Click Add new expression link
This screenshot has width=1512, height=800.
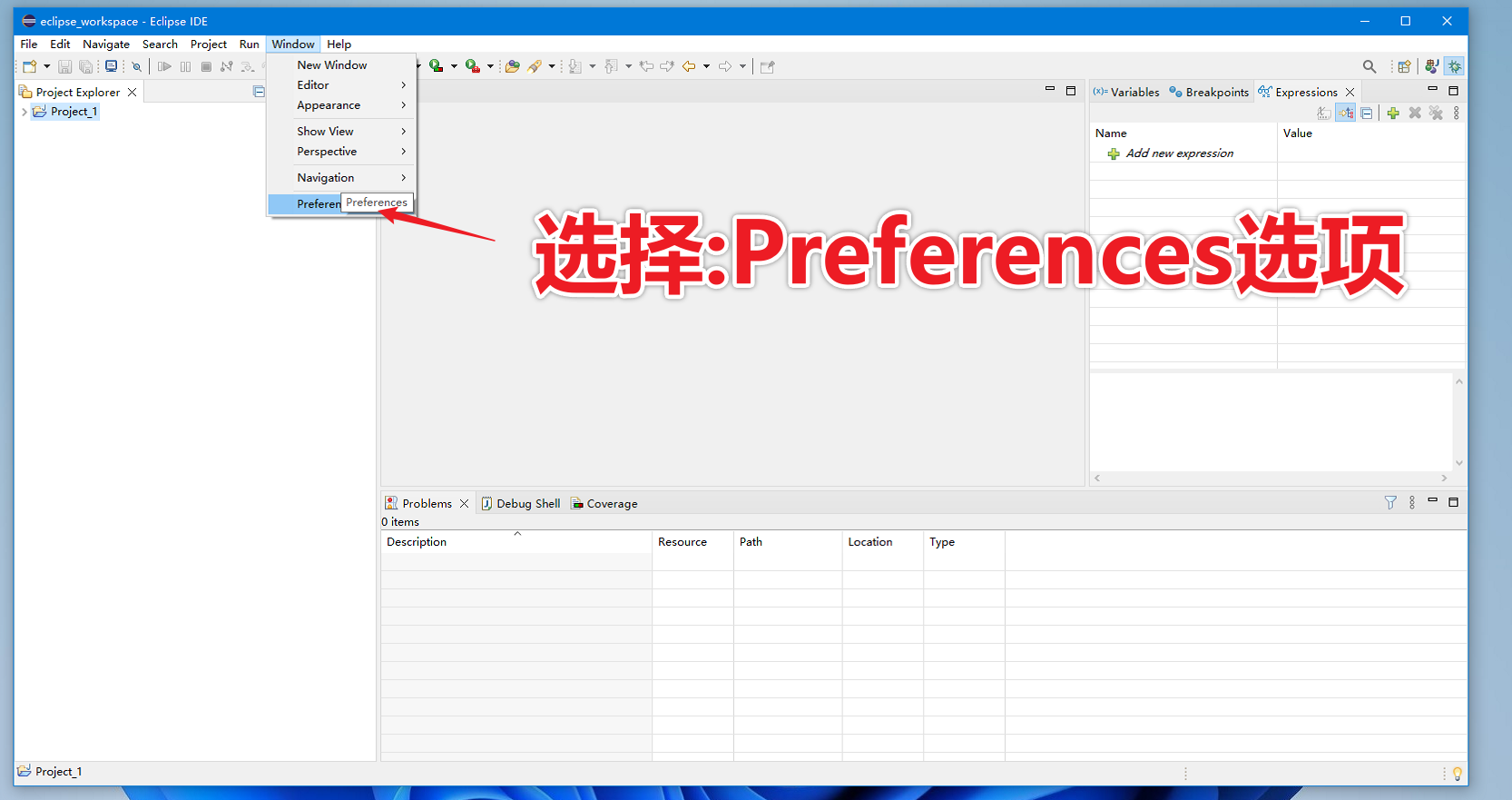coord(1179,153)
